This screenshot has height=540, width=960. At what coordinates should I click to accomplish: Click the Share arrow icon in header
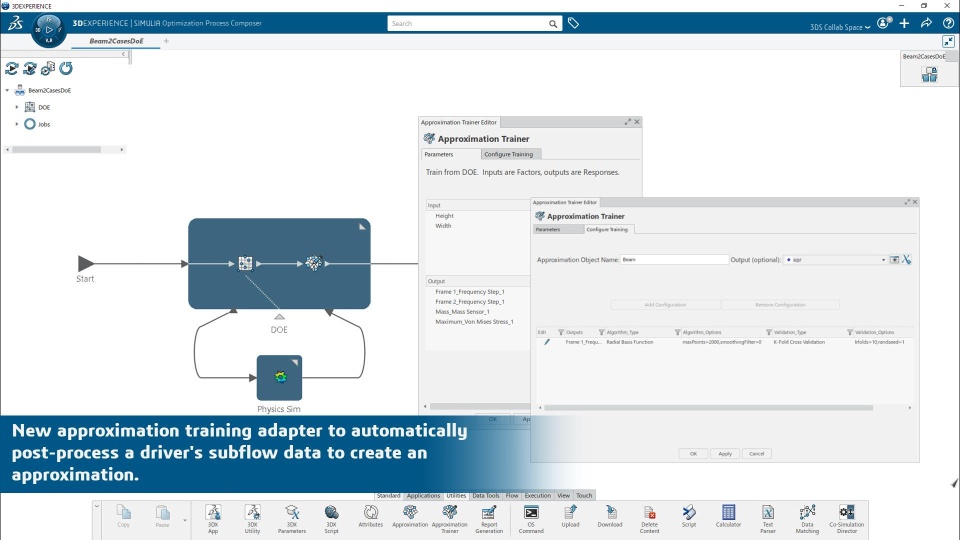(926, 23)
